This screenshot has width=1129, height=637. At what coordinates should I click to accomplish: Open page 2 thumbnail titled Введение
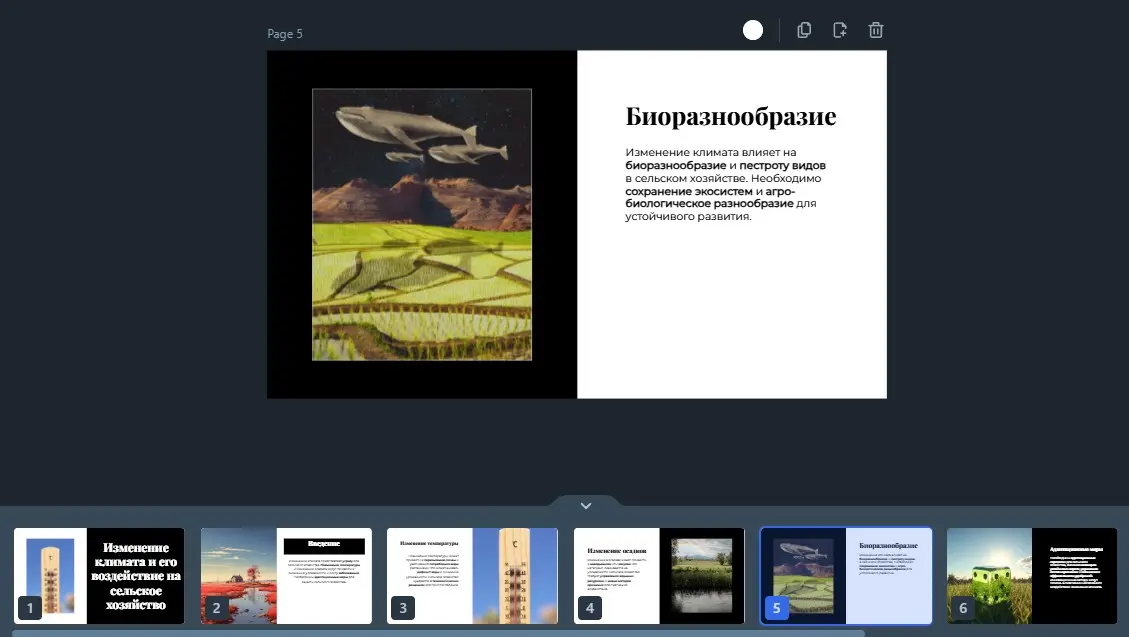pyautogui.click(x=286, y=576)
